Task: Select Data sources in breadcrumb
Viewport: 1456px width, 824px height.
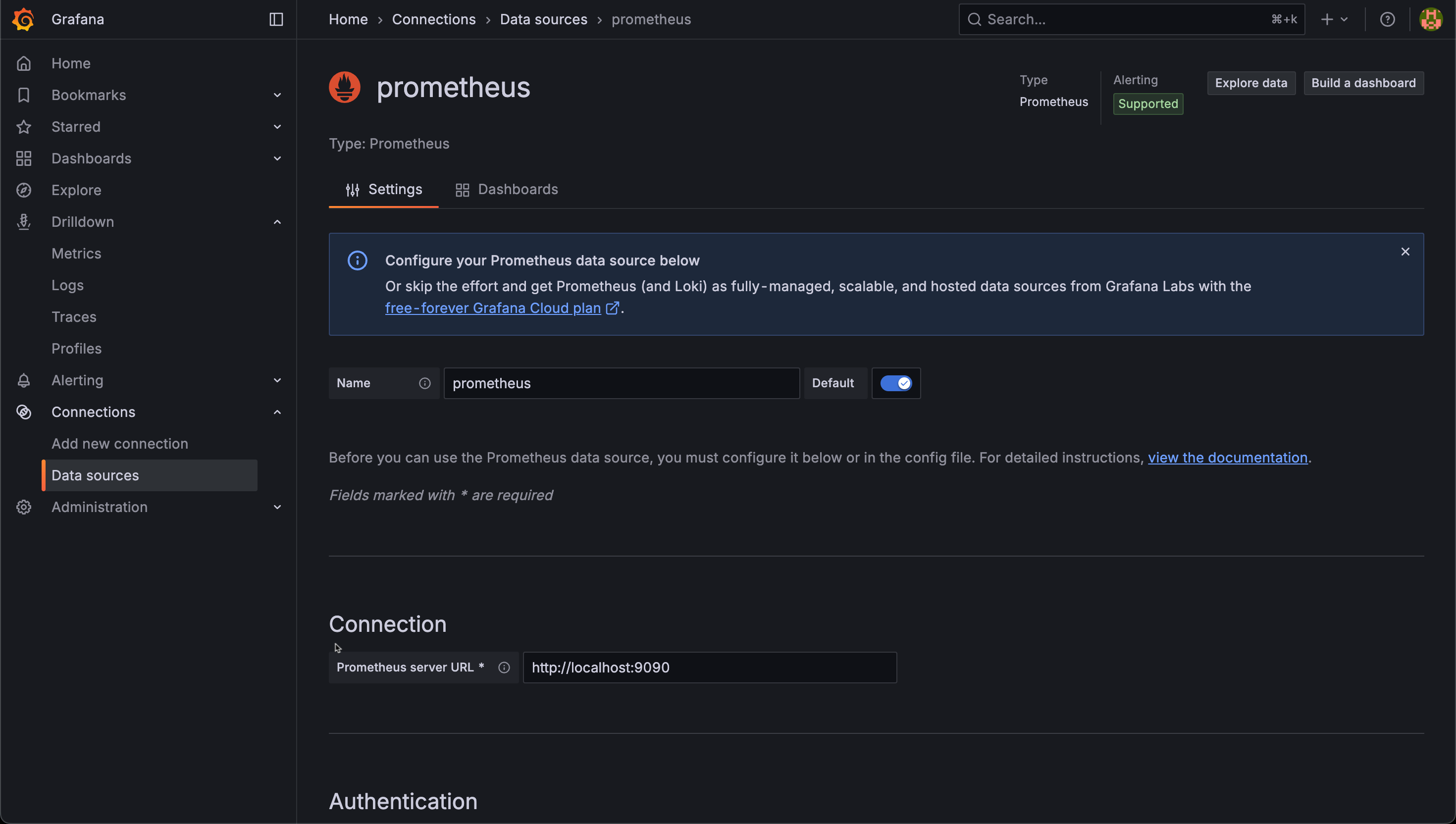Action: coord(543,19)
